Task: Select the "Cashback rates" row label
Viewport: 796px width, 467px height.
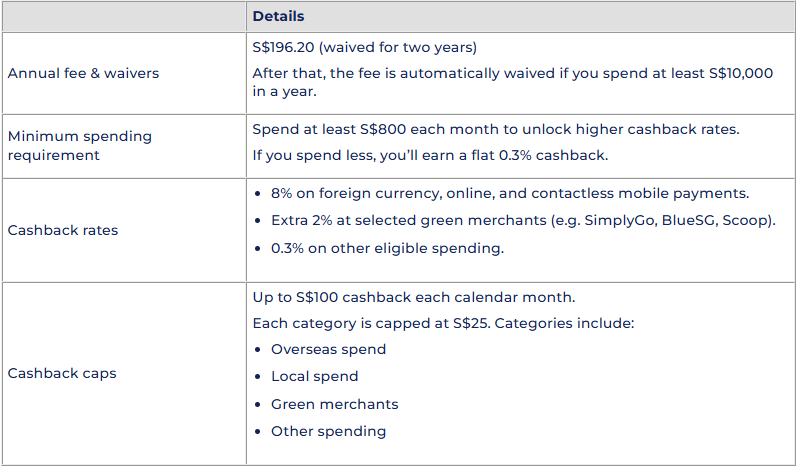Action: pos(63,230)
